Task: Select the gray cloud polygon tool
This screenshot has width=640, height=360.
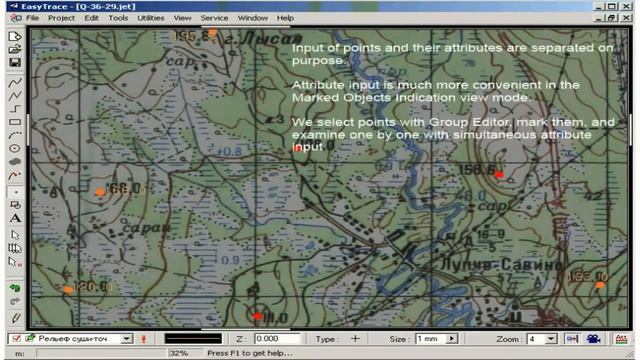Action: pyautogui.click(x=15, y=162)
